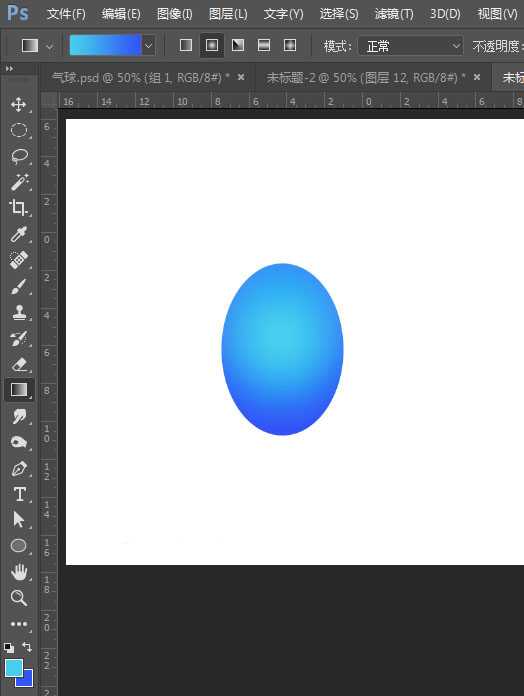524x696 pixels.
Task: Open the tool preset picker dropdown
Action: [x=50, y=46]
